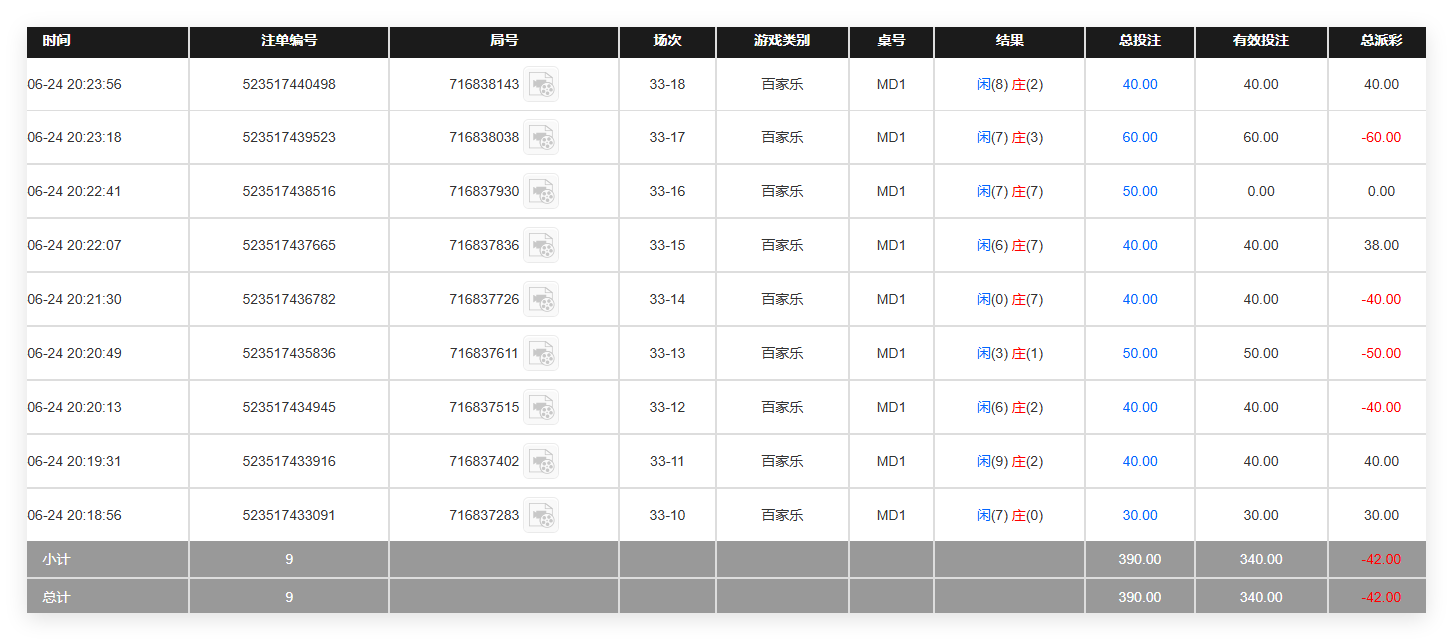Select bet number 523517435836

[x=289, y=353]
